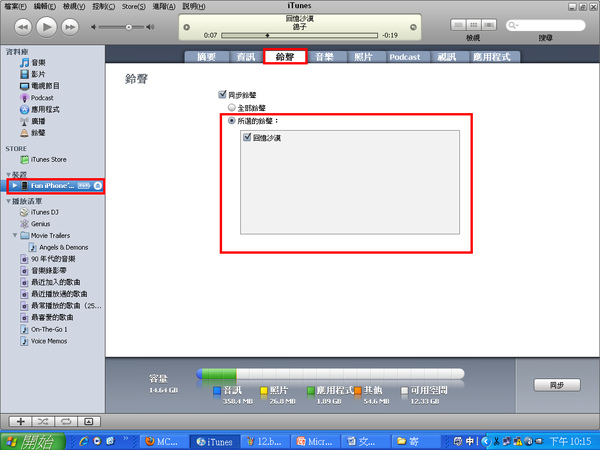Click the add playlist plus button
The height and width of the screenshot is (450, 600).
coord(21,421)
